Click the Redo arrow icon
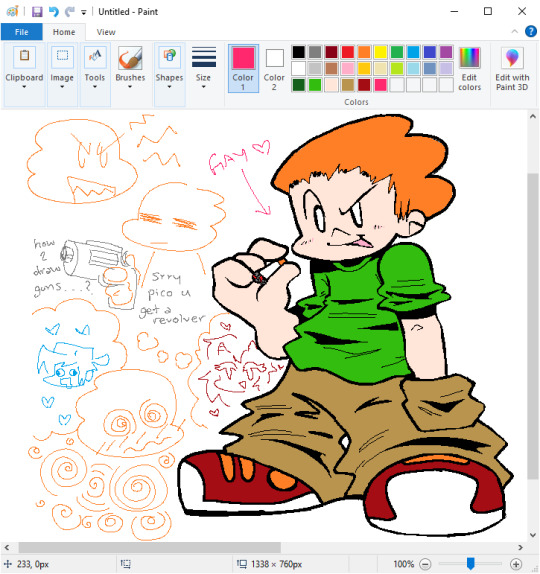 (x=70, y=12)
